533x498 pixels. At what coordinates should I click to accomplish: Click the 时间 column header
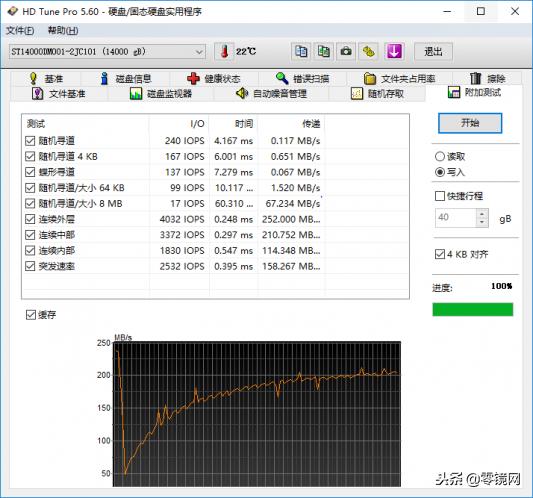click(x=233, y=124)
